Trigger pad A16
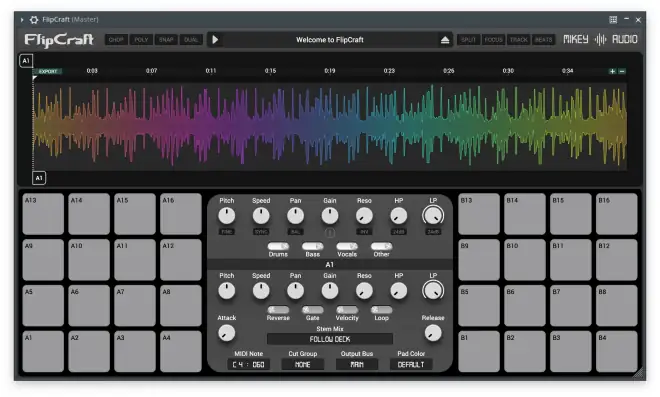Image resolution: width=660 pixels, height=397 pixels. pos(181,214)
